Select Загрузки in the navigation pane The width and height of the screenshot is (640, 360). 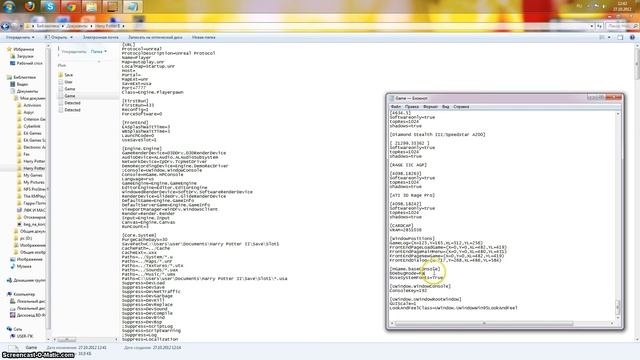22,56
